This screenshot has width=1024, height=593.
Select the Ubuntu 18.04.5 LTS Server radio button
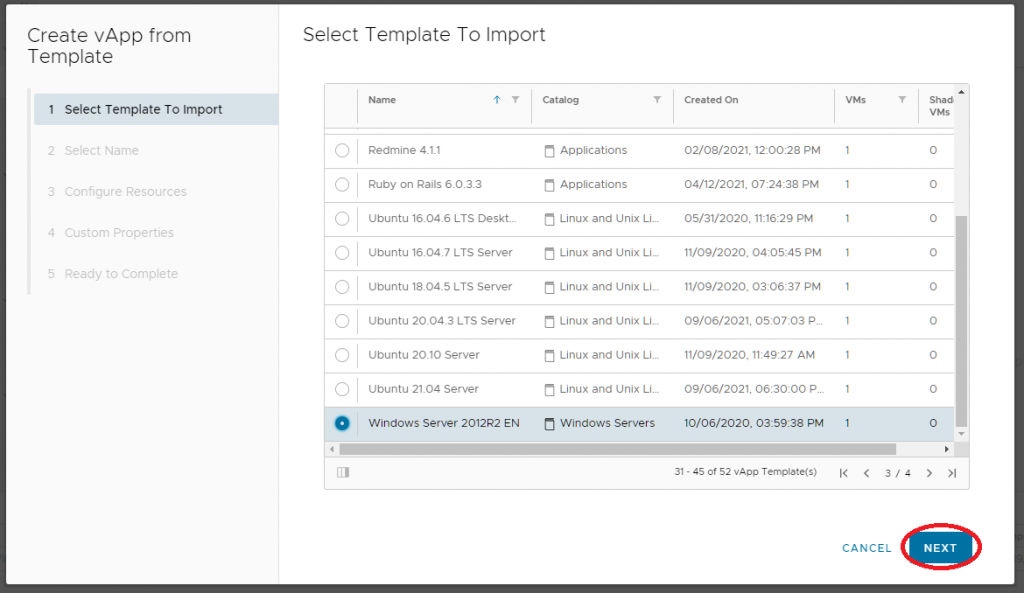pos(342,286)
